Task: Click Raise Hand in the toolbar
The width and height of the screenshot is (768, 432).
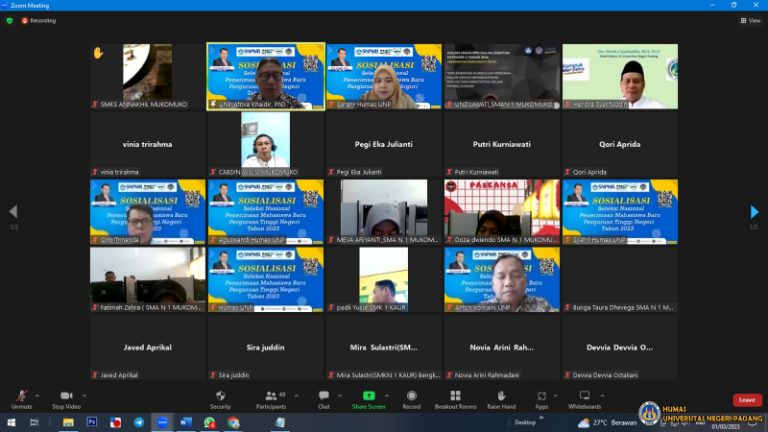Action: [501, 400]
